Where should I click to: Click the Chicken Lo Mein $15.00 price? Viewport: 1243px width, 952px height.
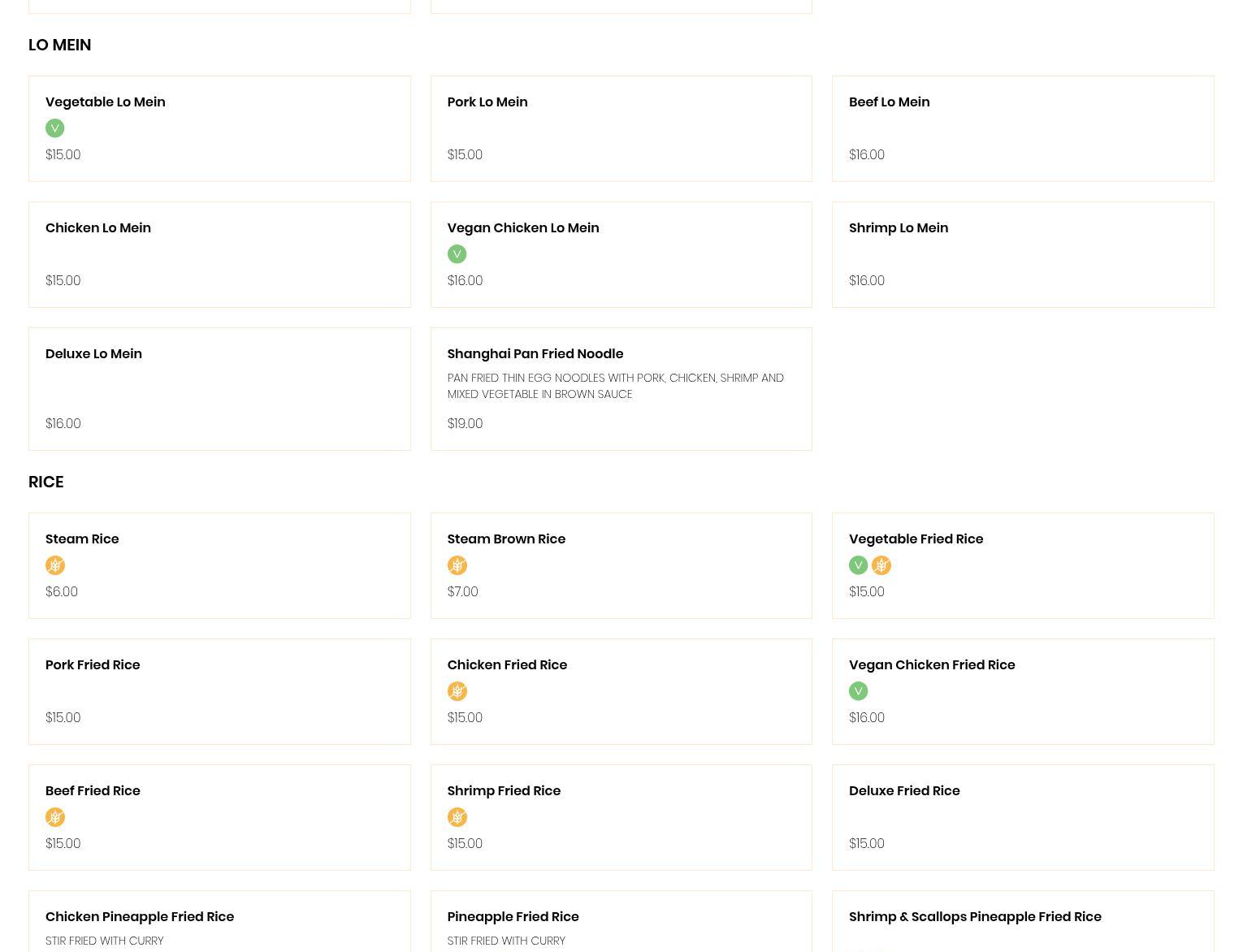coord(63,281)
